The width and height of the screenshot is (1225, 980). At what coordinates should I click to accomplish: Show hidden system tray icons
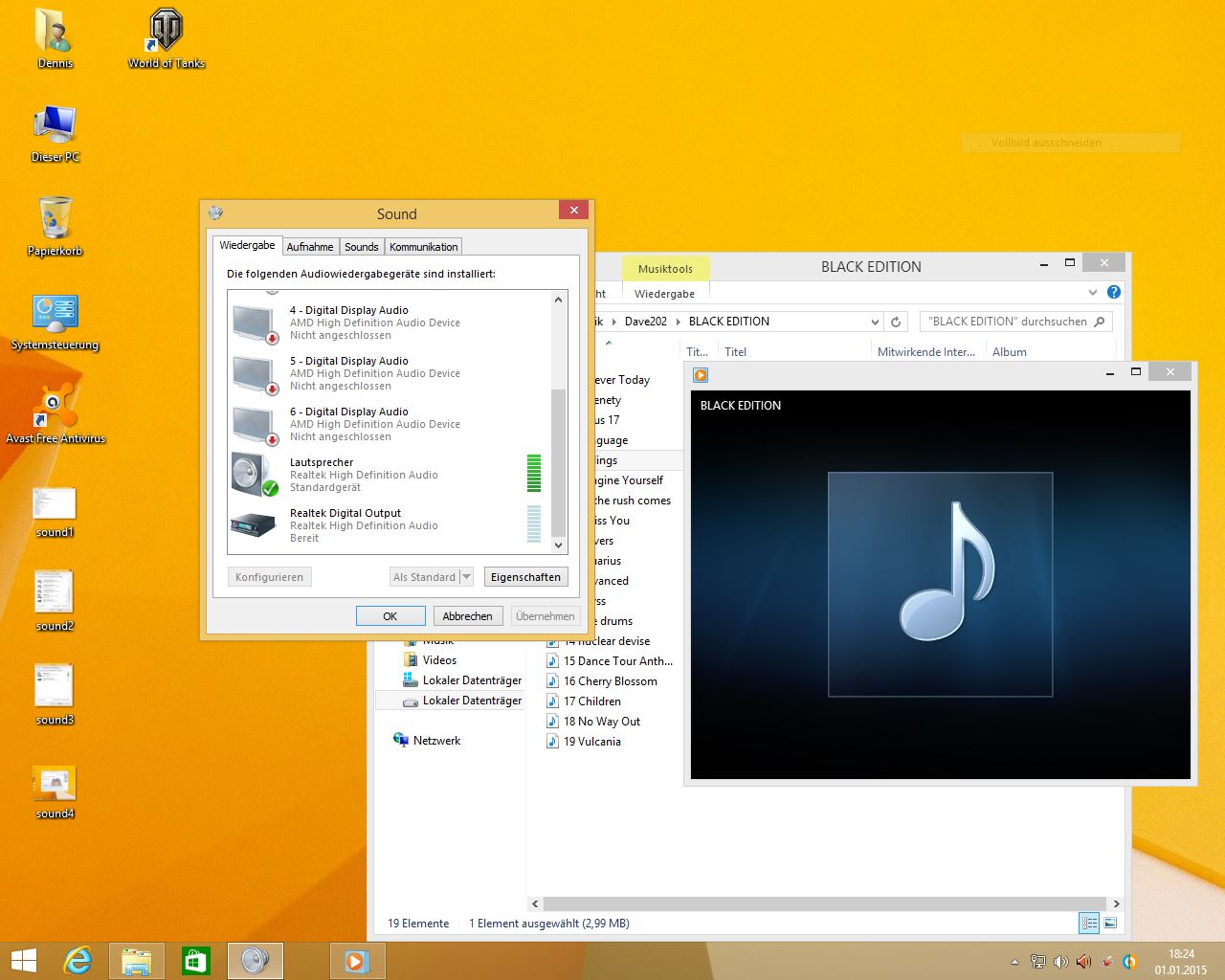[1014, 962]
